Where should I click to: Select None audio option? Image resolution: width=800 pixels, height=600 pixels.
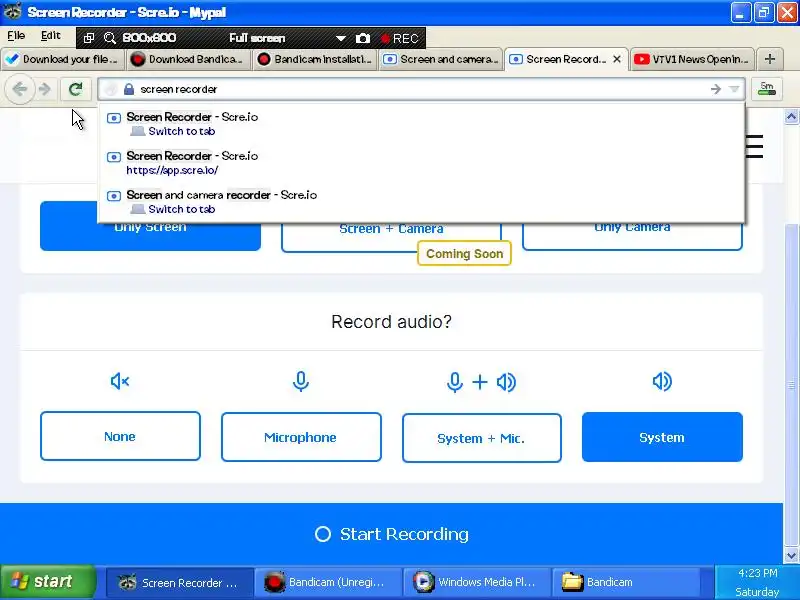point(120,436)
